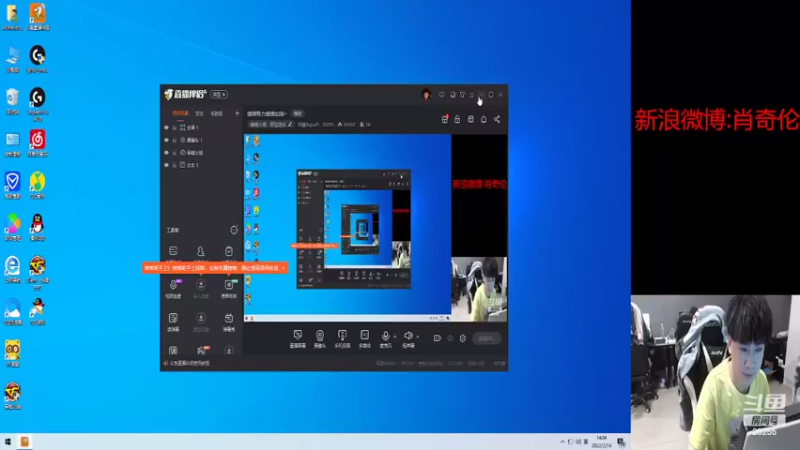Mute the 麦克风 microphone
800x450 pixels.
386,338
